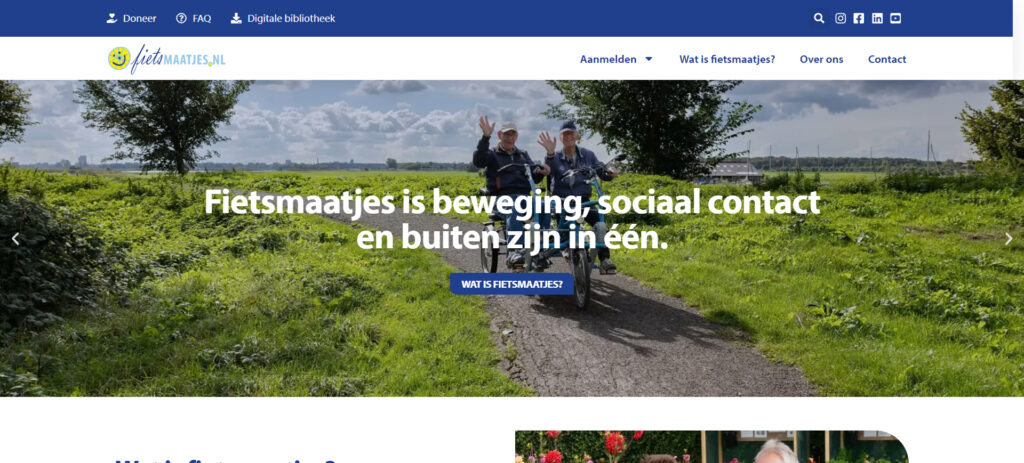Viewport: 1024px width, 463px height.
Task: Open the Facebook page icon
Action: (x=858, y=18)
